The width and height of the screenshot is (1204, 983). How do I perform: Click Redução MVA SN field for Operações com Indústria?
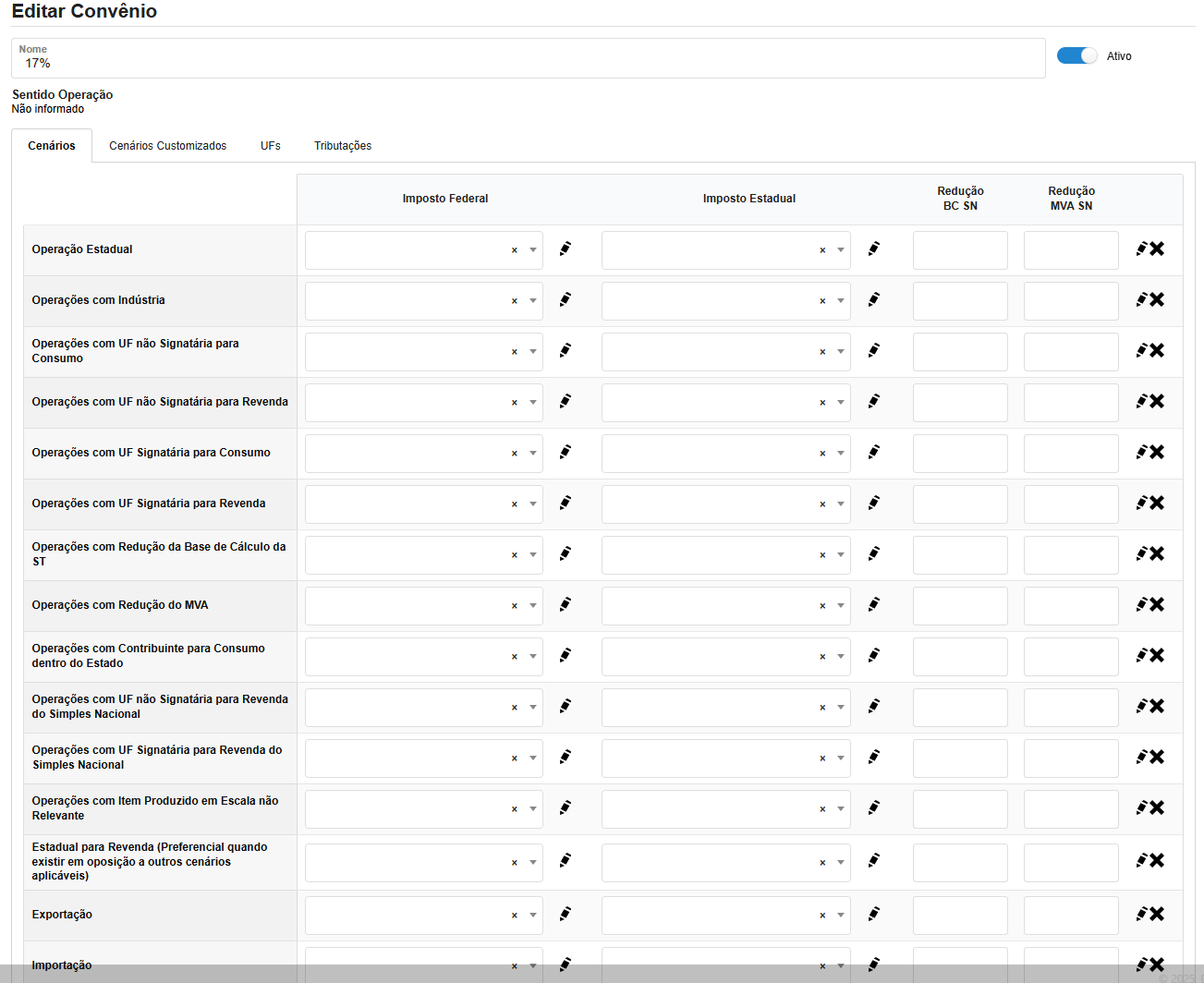(x=1071, y=301)
